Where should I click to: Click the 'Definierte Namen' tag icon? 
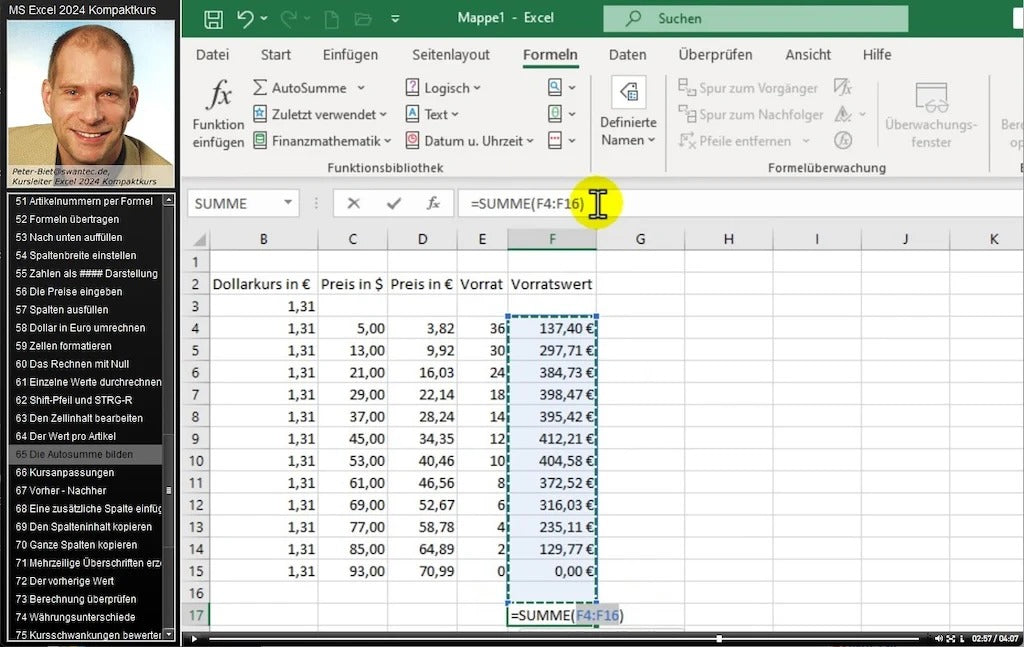pyautogui.click(x=628, y=93)
